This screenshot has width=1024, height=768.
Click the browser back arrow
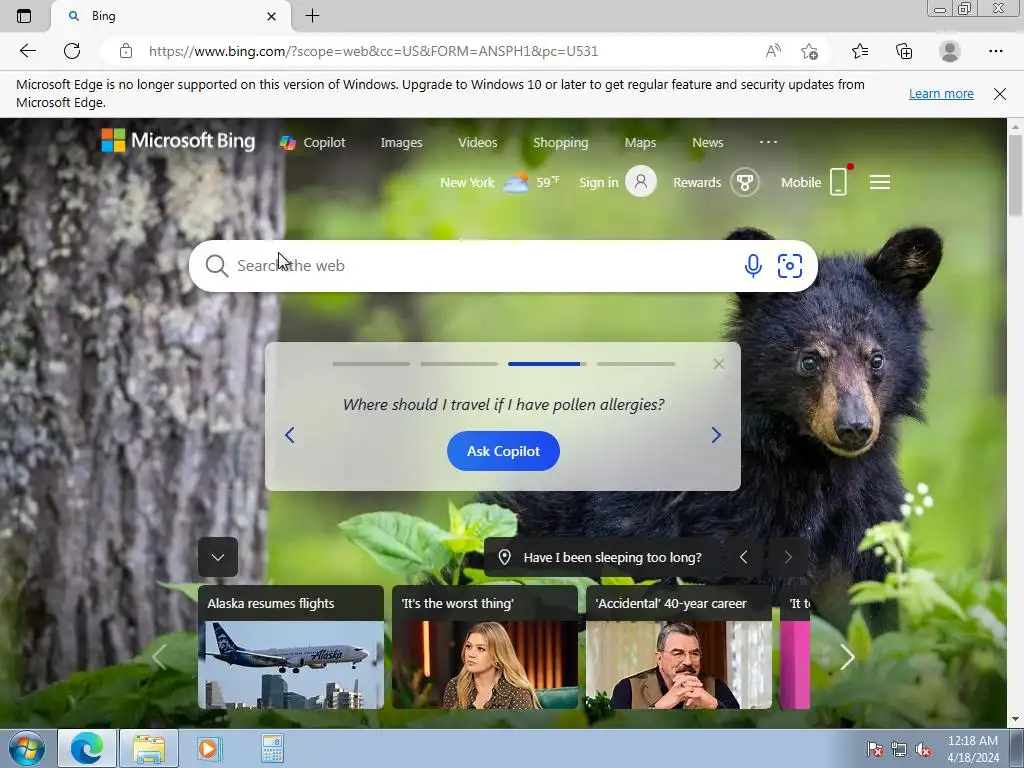coord(27,51)
